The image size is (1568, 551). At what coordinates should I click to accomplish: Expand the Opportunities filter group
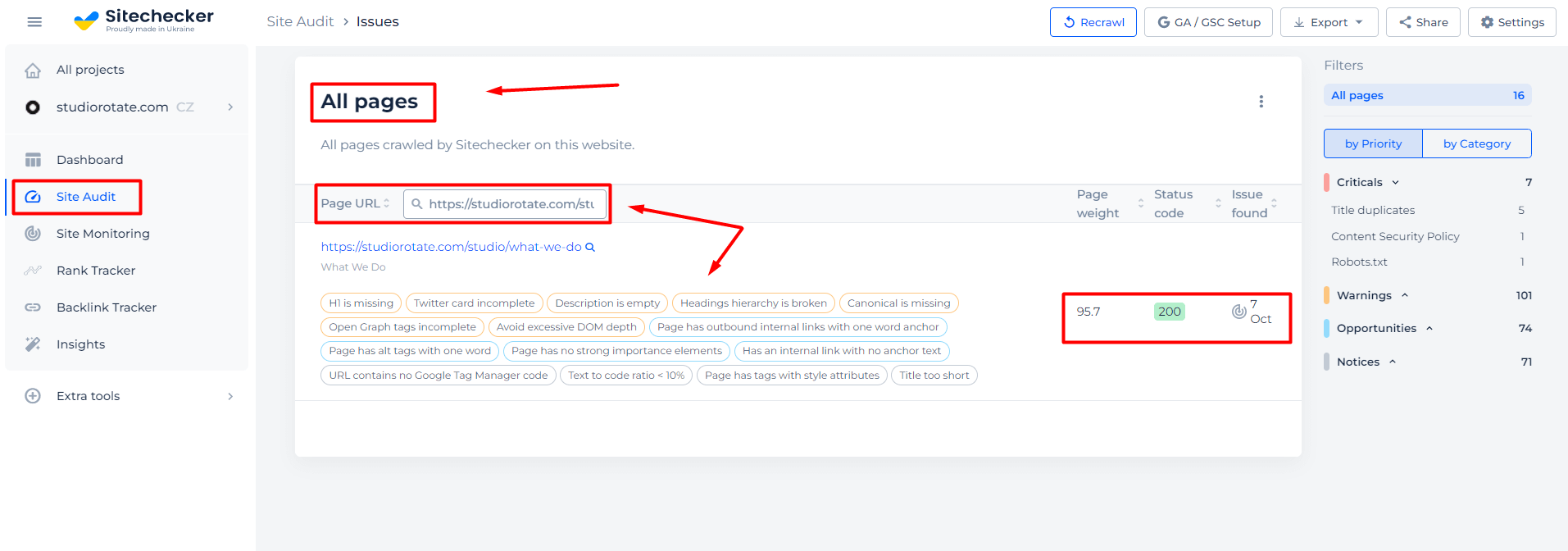pos(1429,329)
